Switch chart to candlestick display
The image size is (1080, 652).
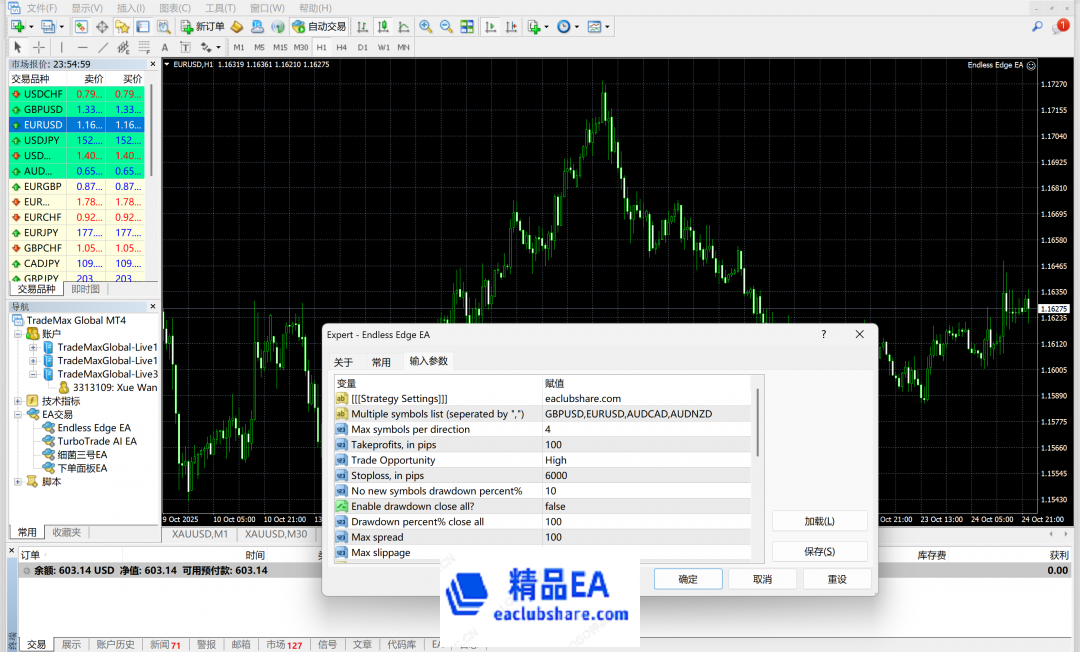click(381, 26)
